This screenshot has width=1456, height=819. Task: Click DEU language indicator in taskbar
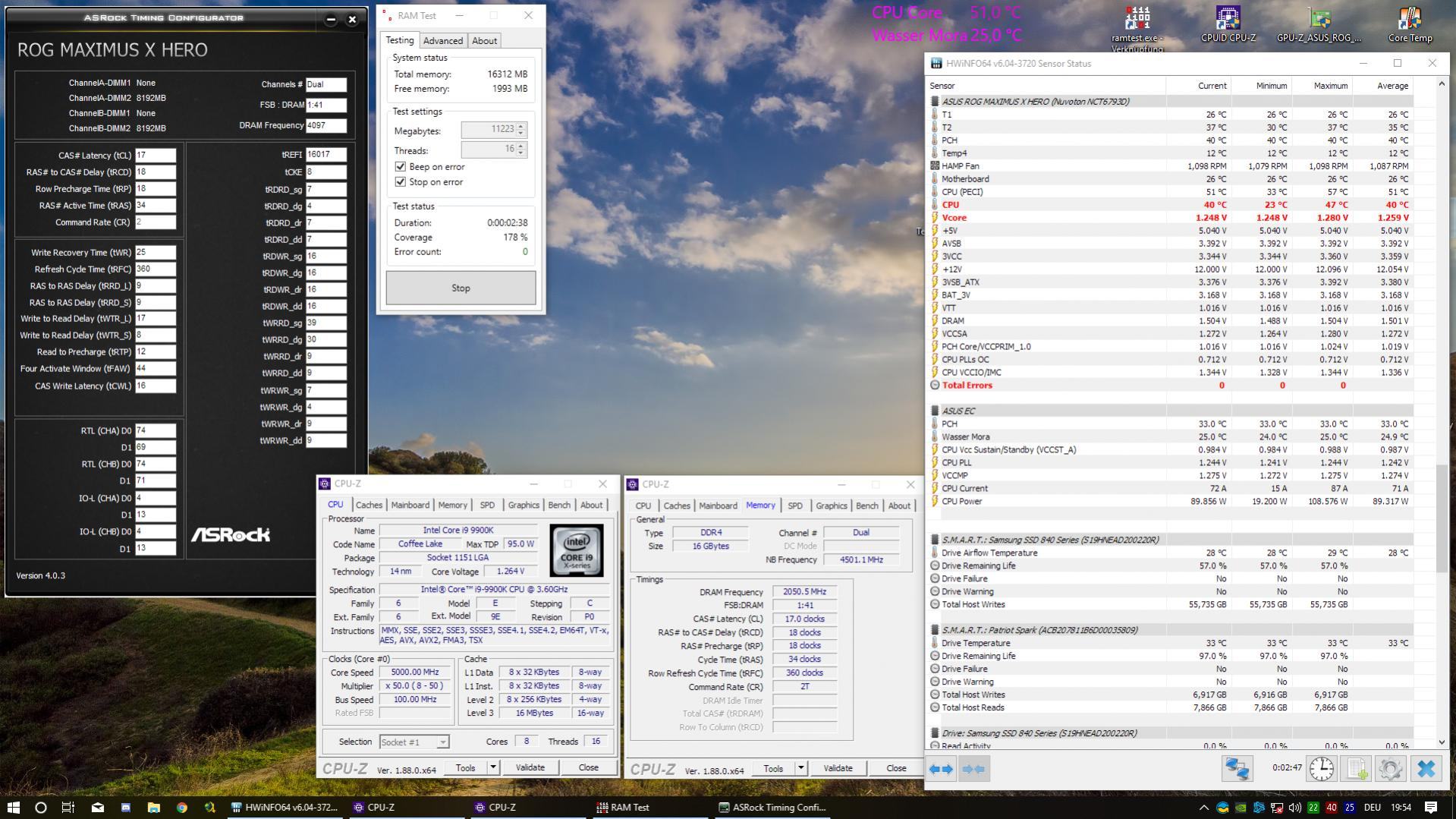pyautogui.click(x=1372, y=807)
